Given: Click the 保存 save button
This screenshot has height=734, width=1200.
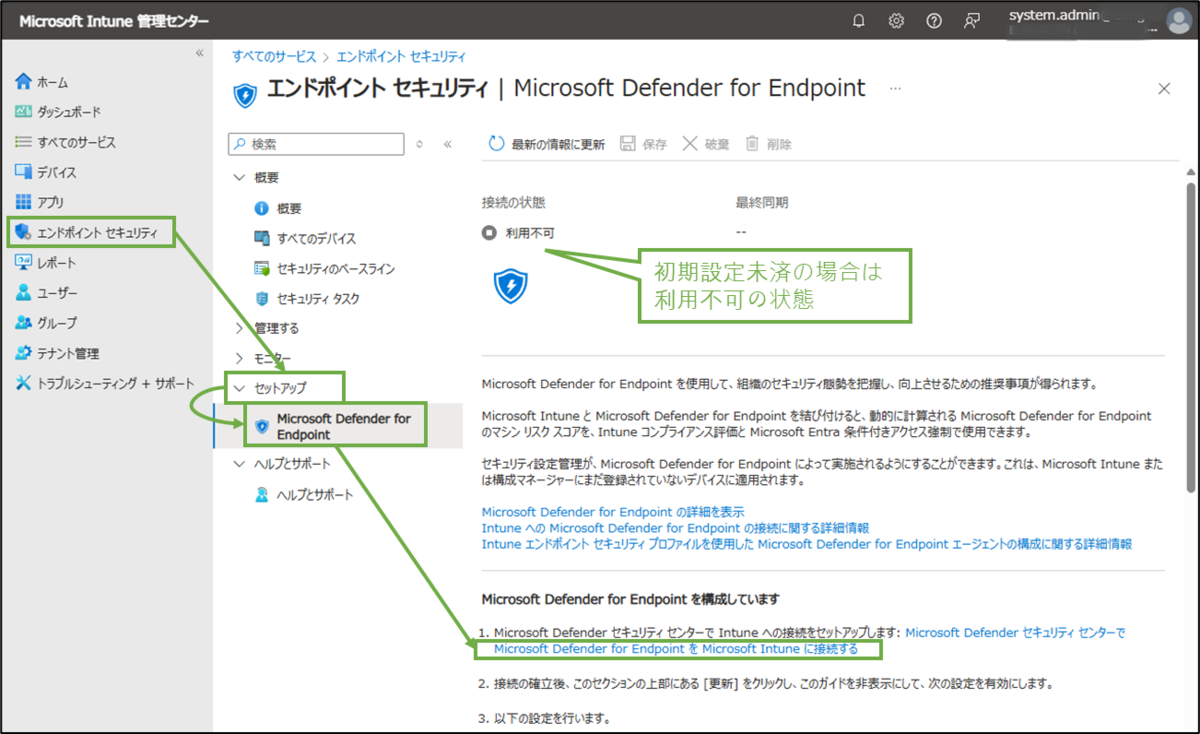Looking at the screenshot, I should [x=643, y=144].
